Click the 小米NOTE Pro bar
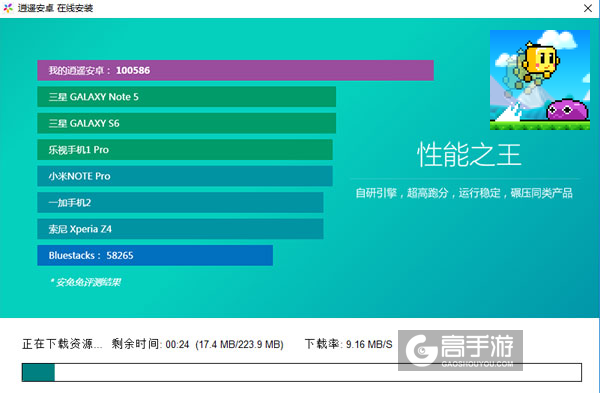This screenshot has width=600, height=393. 185,176
